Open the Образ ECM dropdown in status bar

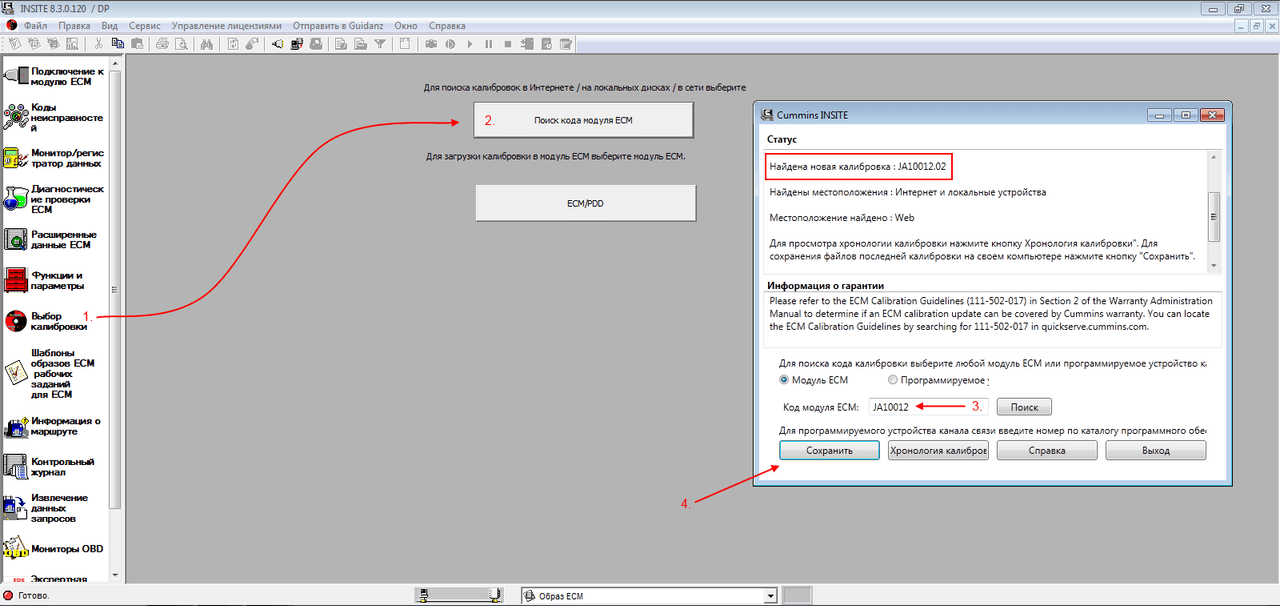[x=648, y=596]
